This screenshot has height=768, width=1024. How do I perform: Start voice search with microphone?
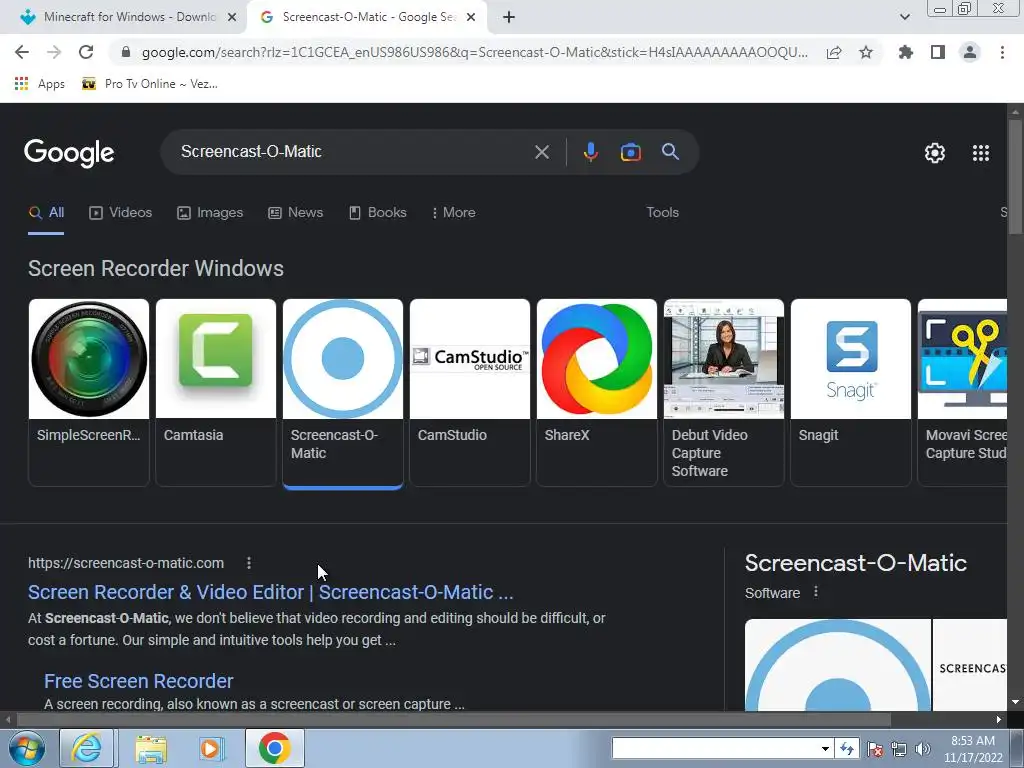pyautogui.click(x=590, y=152)
